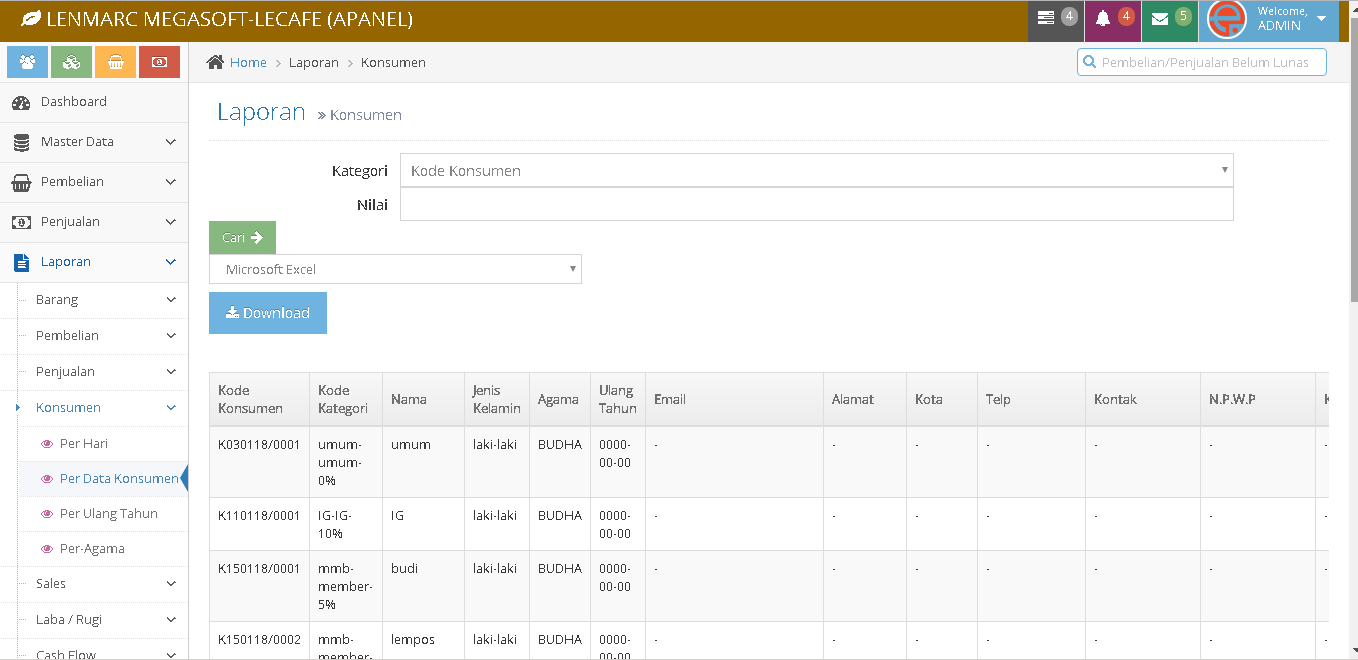Click the blue users group shortcut icon

coord(27,62)
